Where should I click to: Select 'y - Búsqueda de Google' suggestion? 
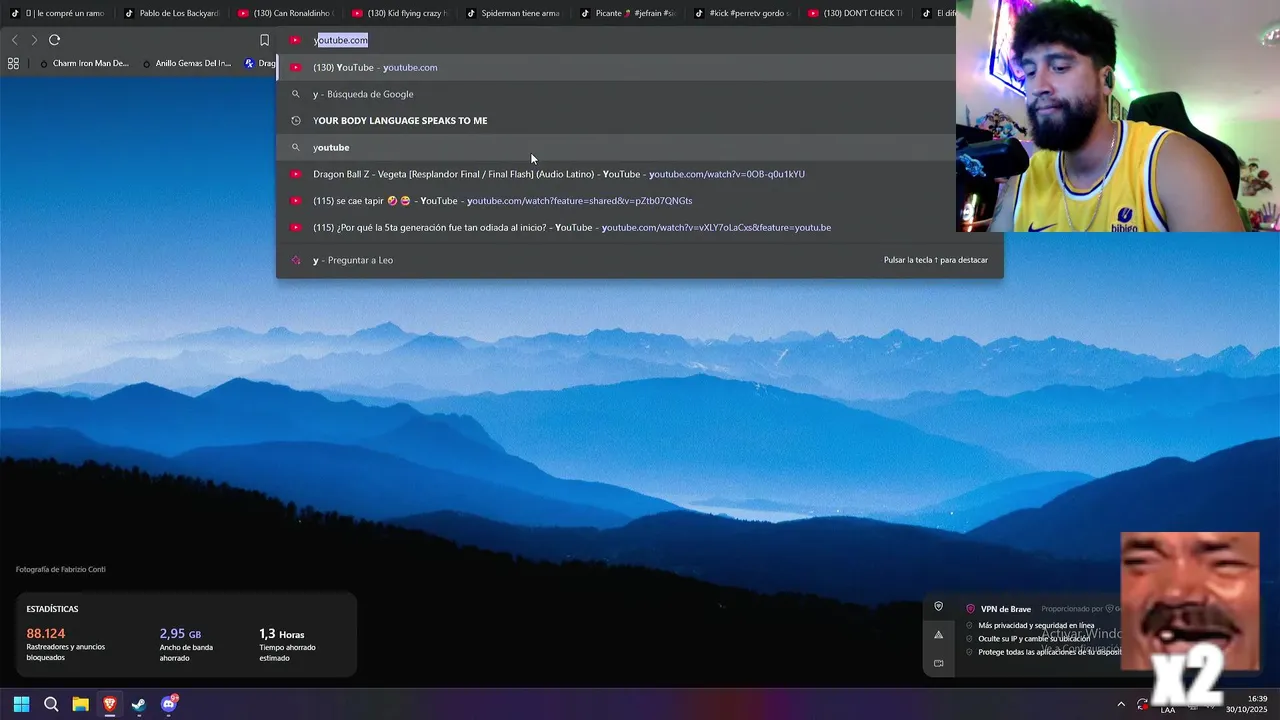pyautogui.click(x=640, y=94)
